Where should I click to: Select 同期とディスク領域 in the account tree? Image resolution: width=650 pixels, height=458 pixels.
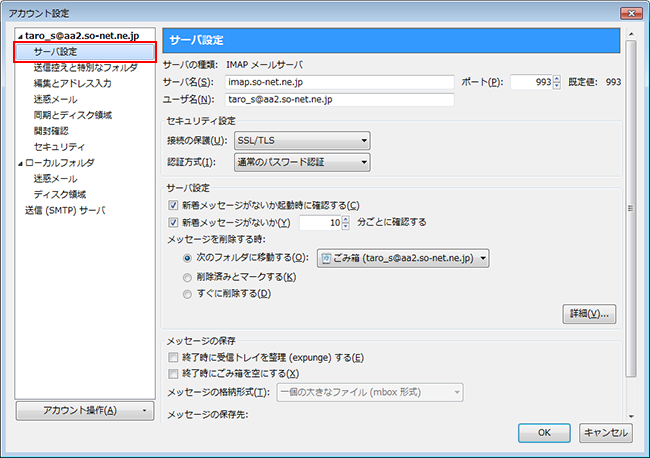point(72,115)
